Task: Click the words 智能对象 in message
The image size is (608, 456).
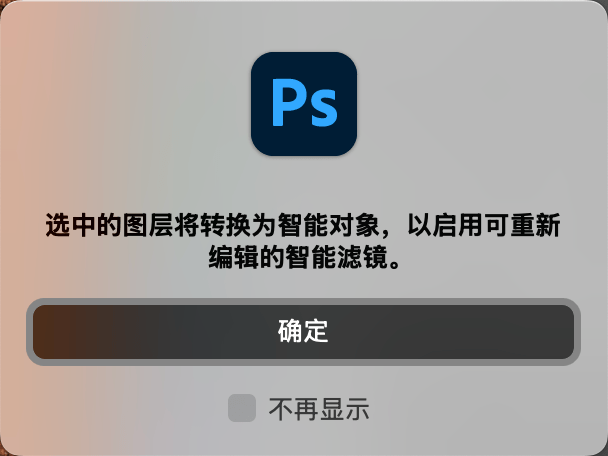Action: tap(329, 225)
